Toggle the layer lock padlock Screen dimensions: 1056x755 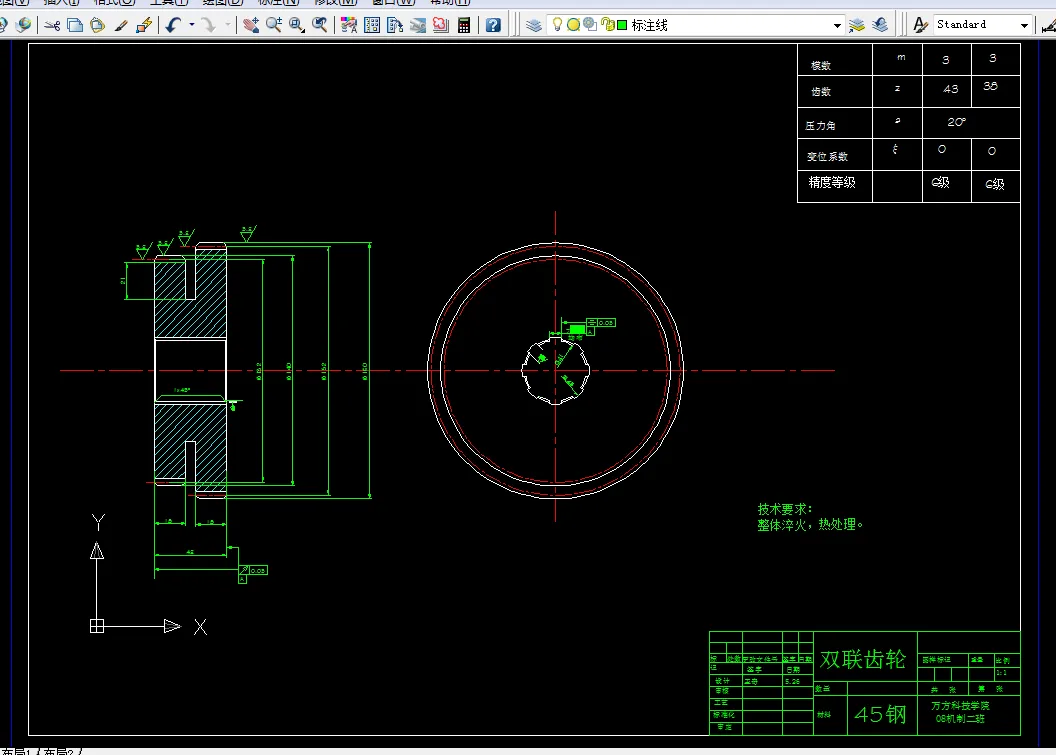pyautogui.click(x=607, y=25)
